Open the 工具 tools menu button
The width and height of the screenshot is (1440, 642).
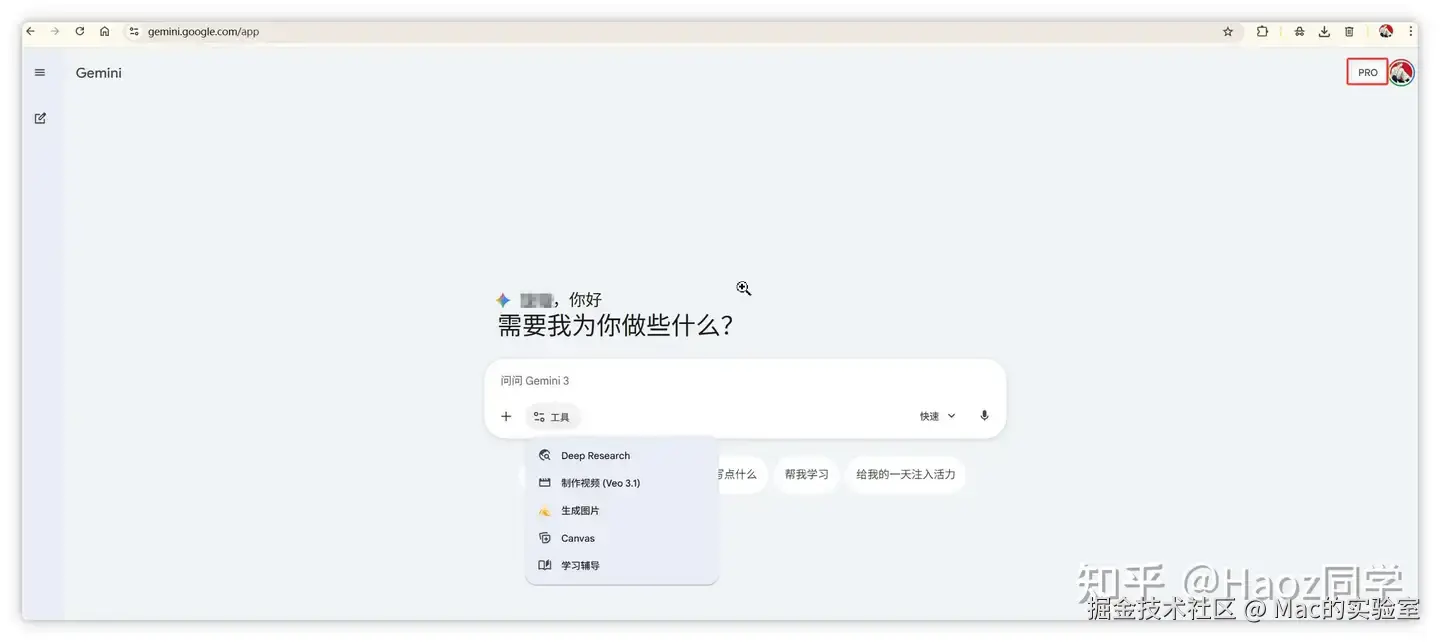click(552, 417)
